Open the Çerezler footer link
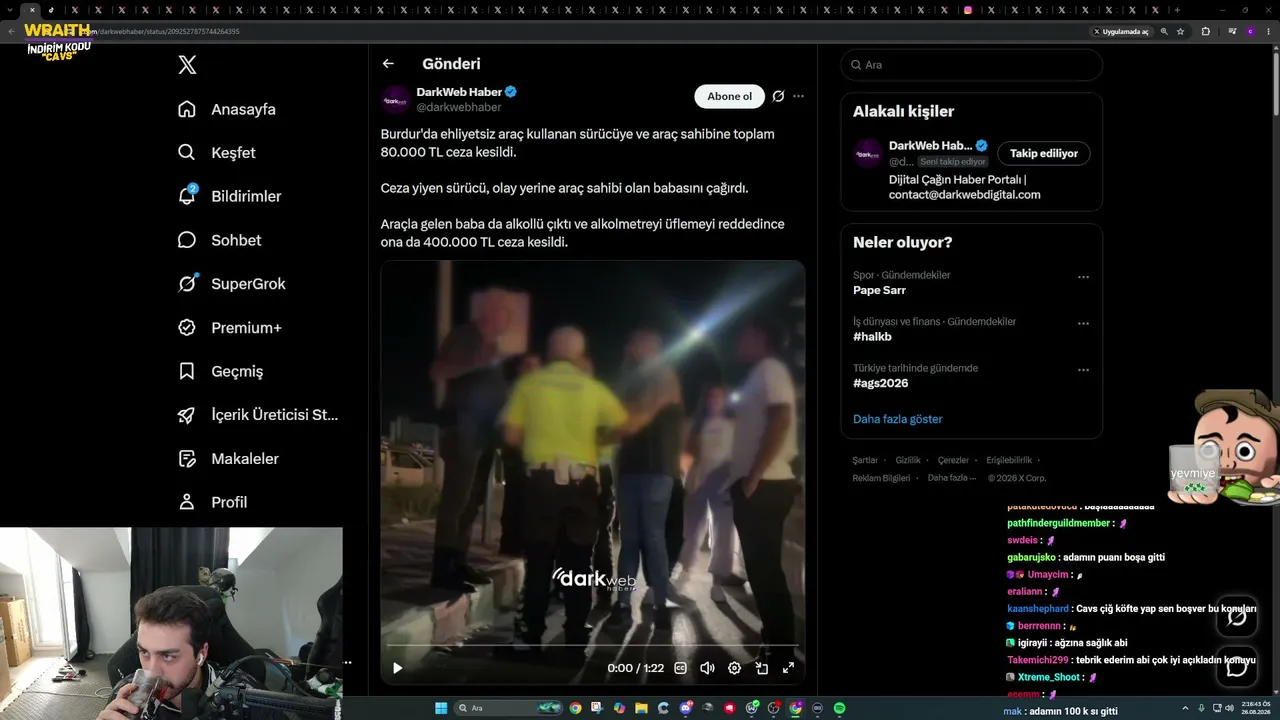The width and height of the screenshot is (1280, 720). 953,460
